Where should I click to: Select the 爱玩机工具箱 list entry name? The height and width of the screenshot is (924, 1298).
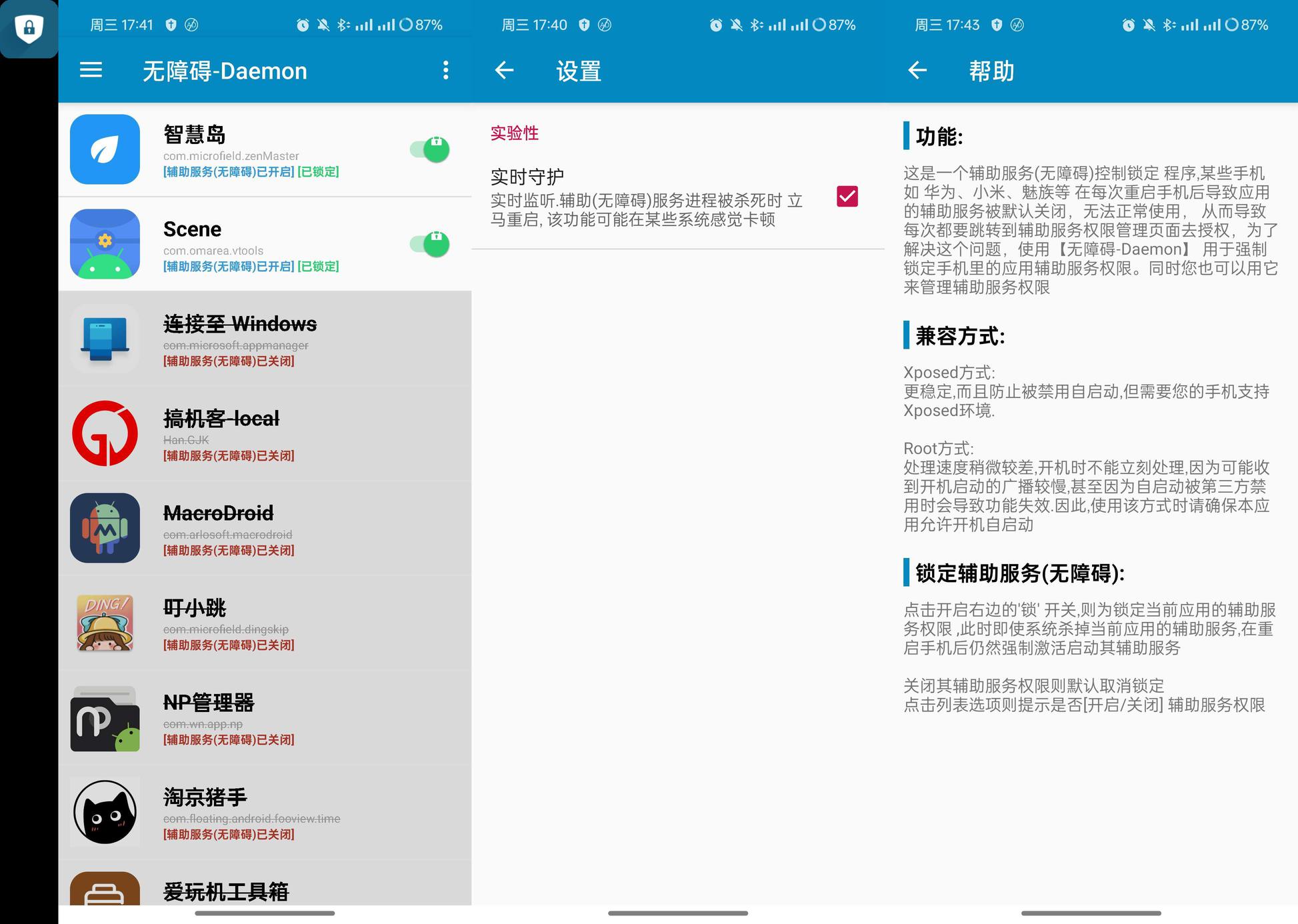click(x=226, y=892)
